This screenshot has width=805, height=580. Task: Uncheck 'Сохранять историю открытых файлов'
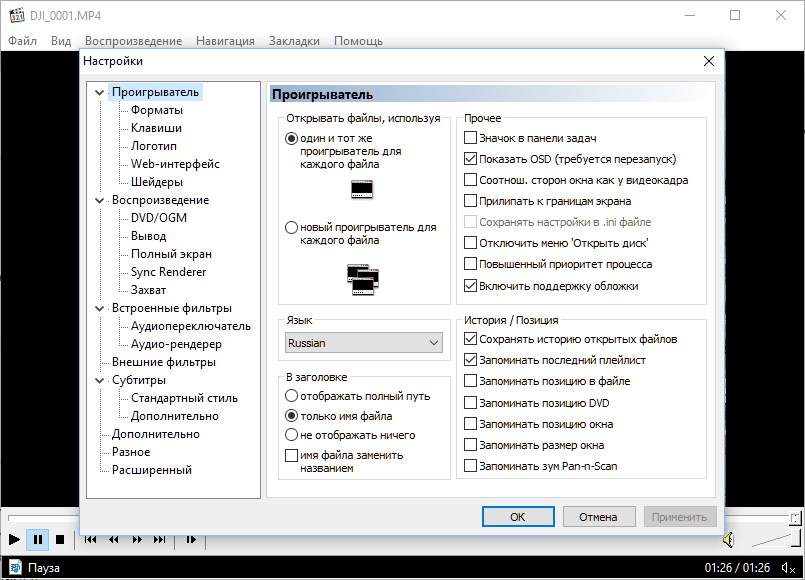470,339
